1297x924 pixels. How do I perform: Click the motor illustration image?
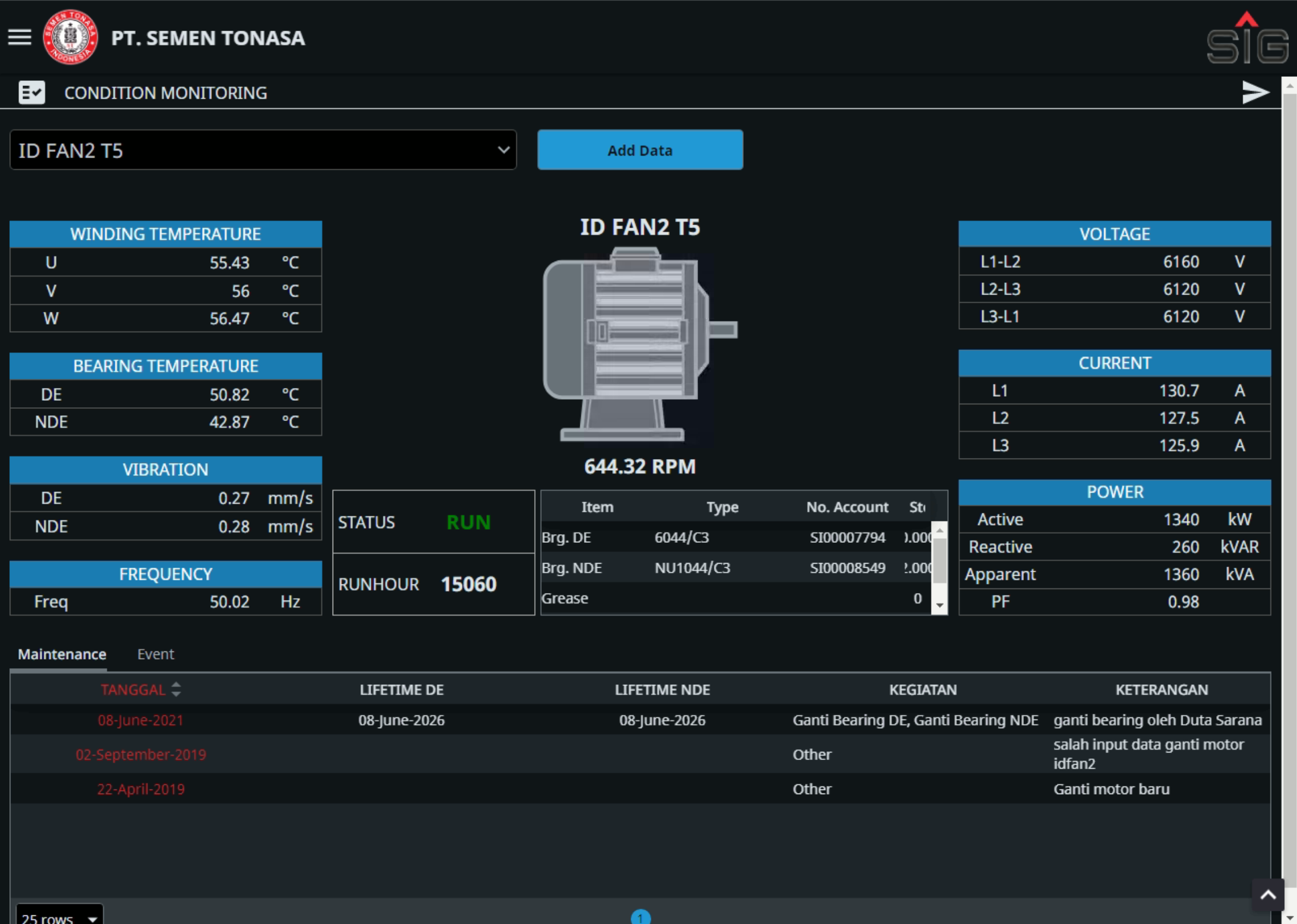pos(640,345)
